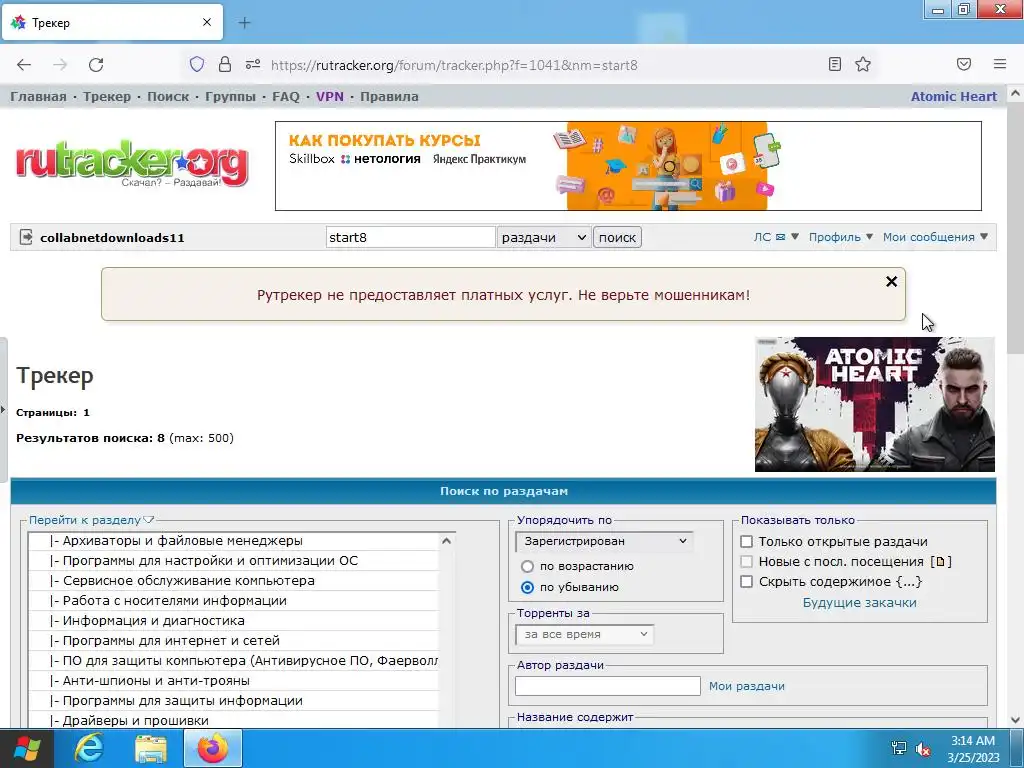Open the tracking protection shield icon
Image resolution: width=1024 pixels, height=768 pixels.
click(197, 64)
